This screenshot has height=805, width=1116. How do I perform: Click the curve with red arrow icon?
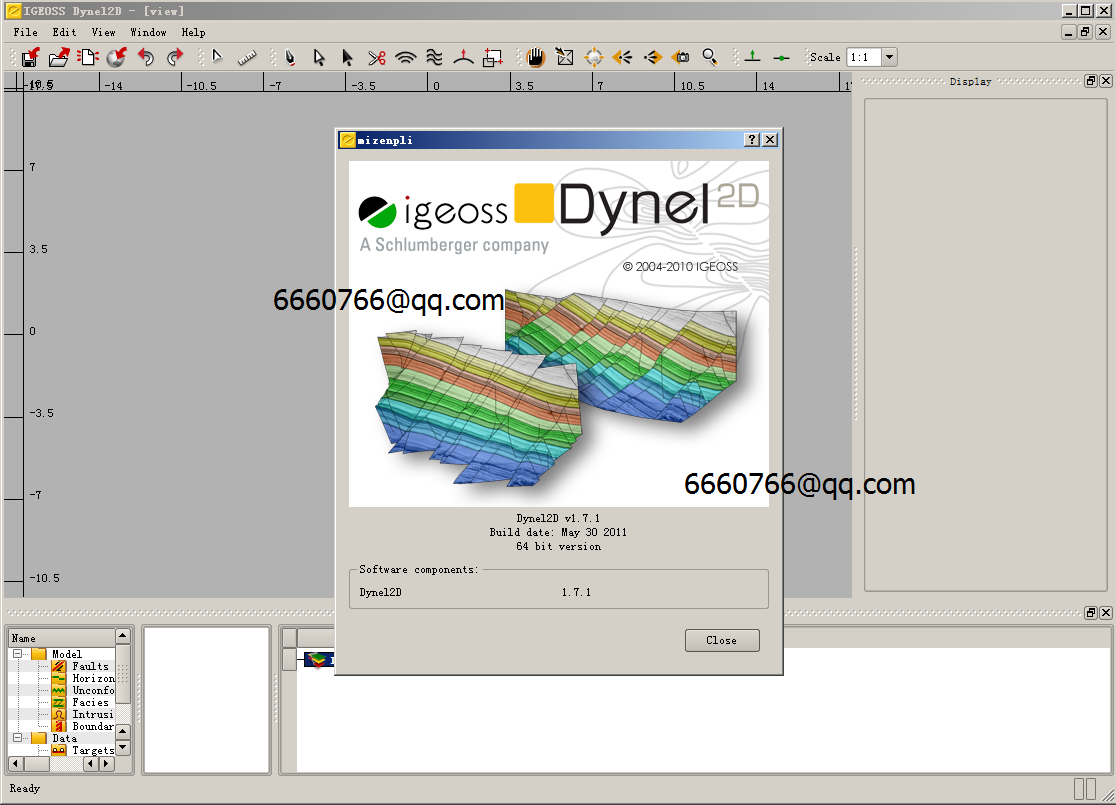463,58
